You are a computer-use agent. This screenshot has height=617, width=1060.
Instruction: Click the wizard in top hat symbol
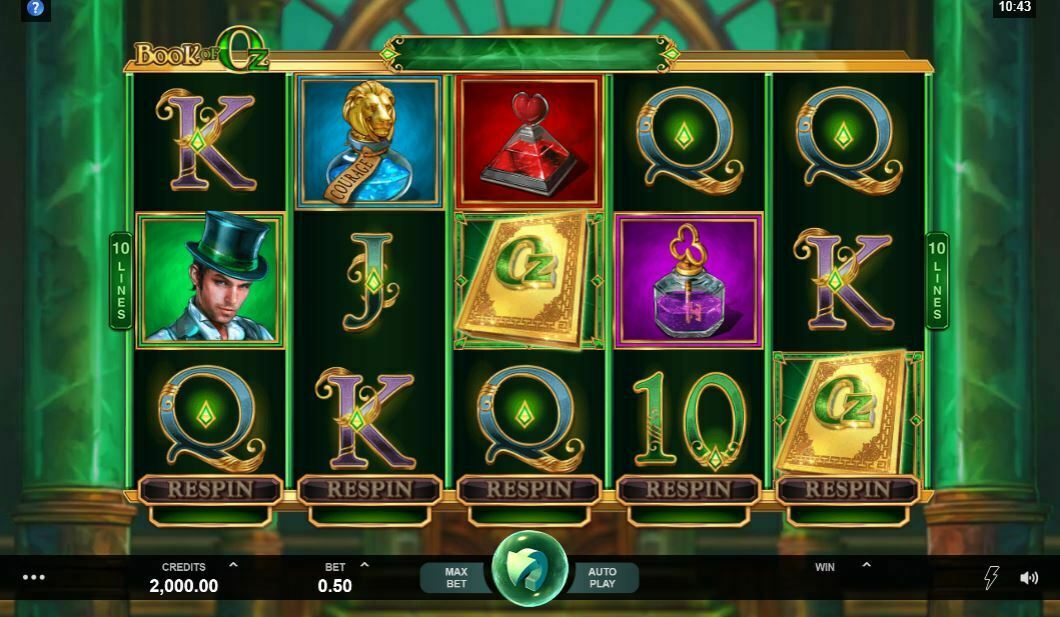(x=210, y=280)
